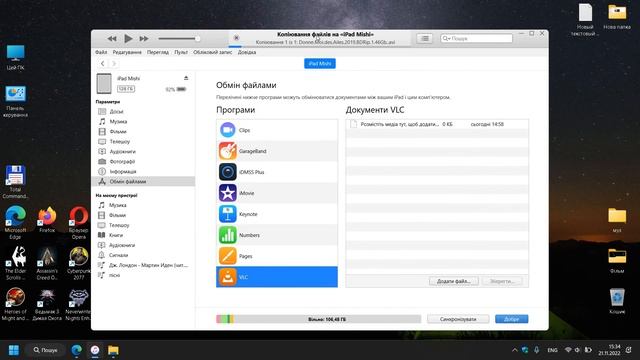Click the iTunes search field

coord(476,38)
